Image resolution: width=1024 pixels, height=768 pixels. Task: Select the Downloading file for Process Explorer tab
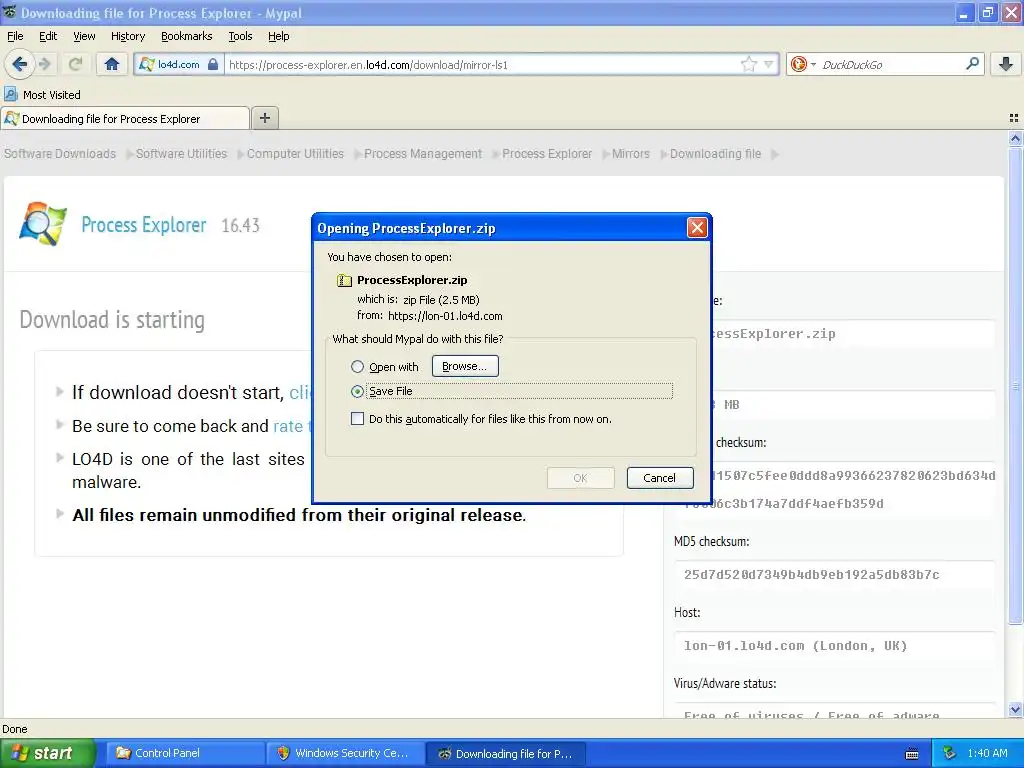tap(125, 119)
